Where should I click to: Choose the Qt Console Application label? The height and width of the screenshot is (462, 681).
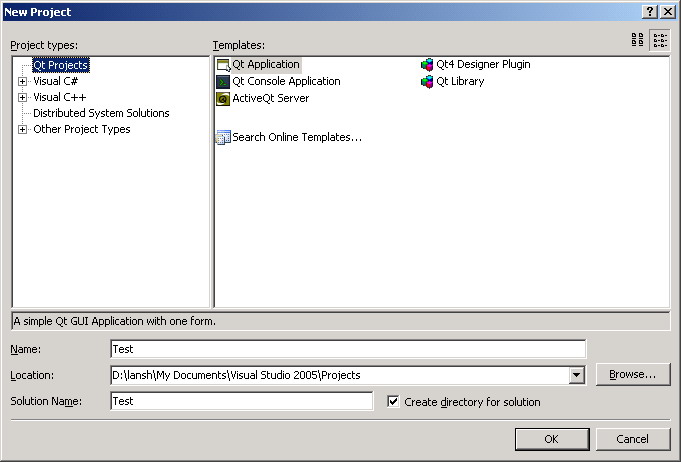tap(286, 82)
